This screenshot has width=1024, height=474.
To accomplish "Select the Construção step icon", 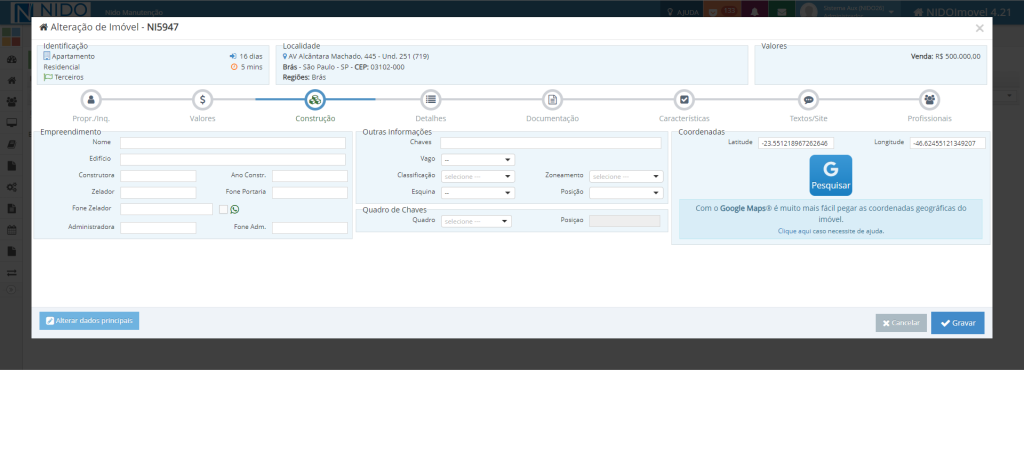I will click(x=314, y=99).
